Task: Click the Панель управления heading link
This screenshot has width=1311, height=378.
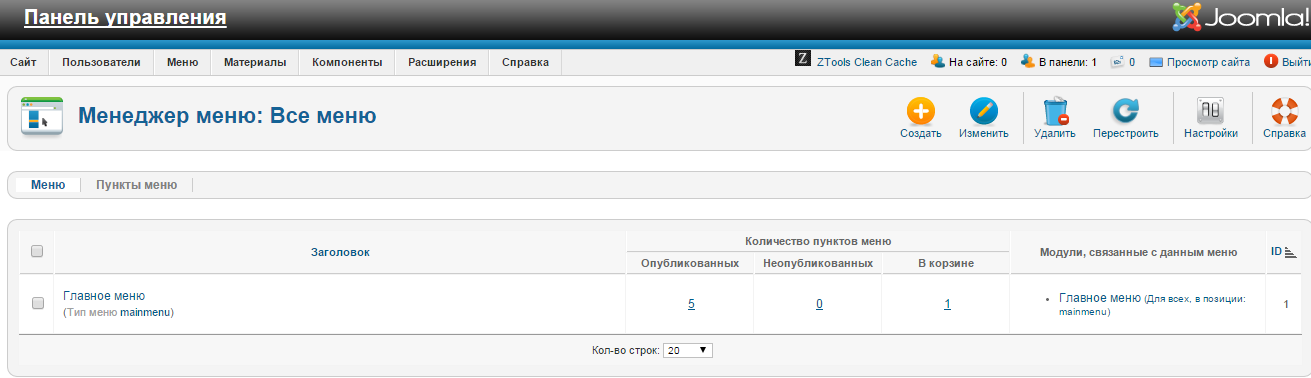Action: click(125, 18)
